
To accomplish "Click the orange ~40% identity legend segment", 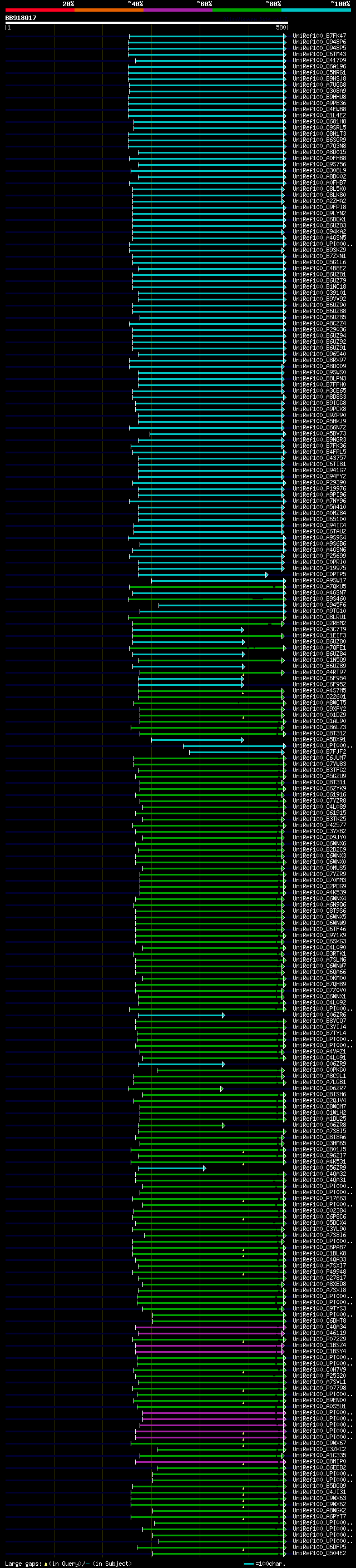I will pyautogui.click(x=109, y=10).
